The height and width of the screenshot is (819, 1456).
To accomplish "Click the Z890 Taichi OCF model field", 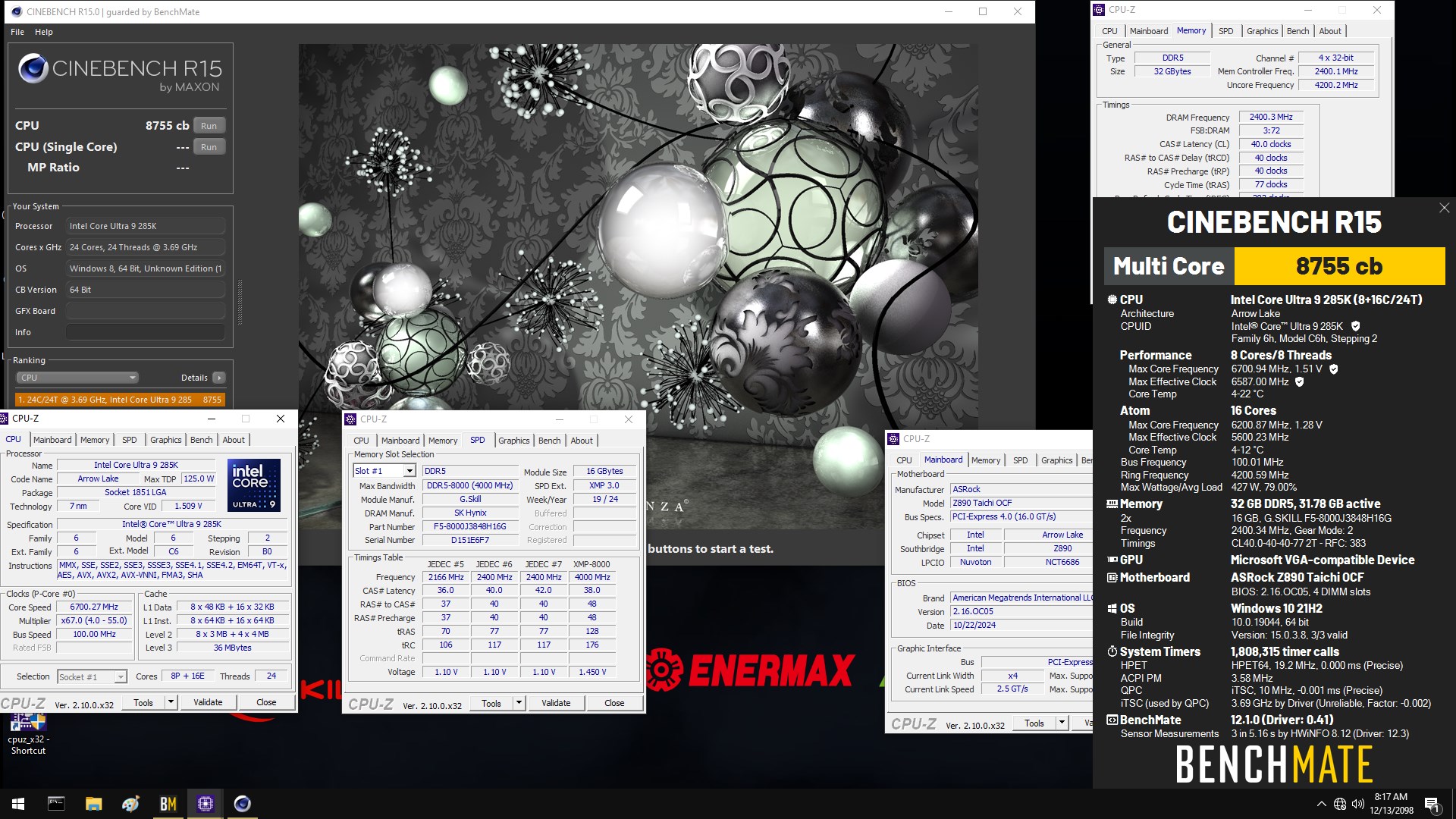I will click(1021, 503).
